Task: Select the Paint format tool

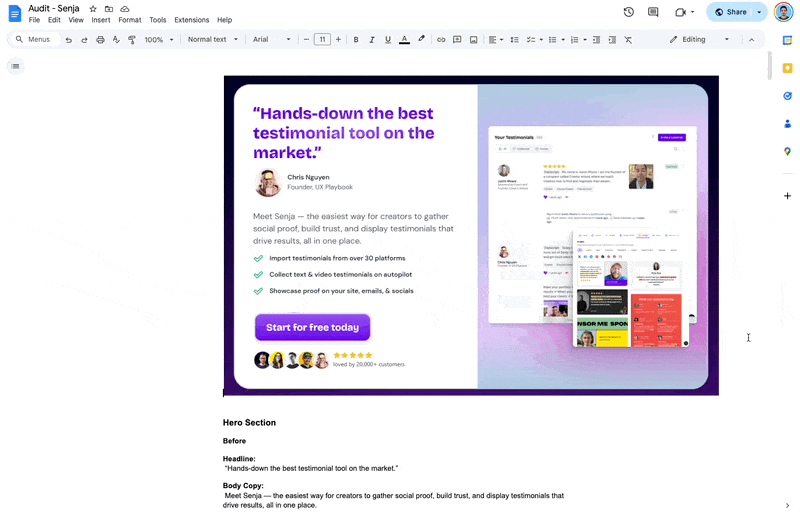Action: point(132,39)
